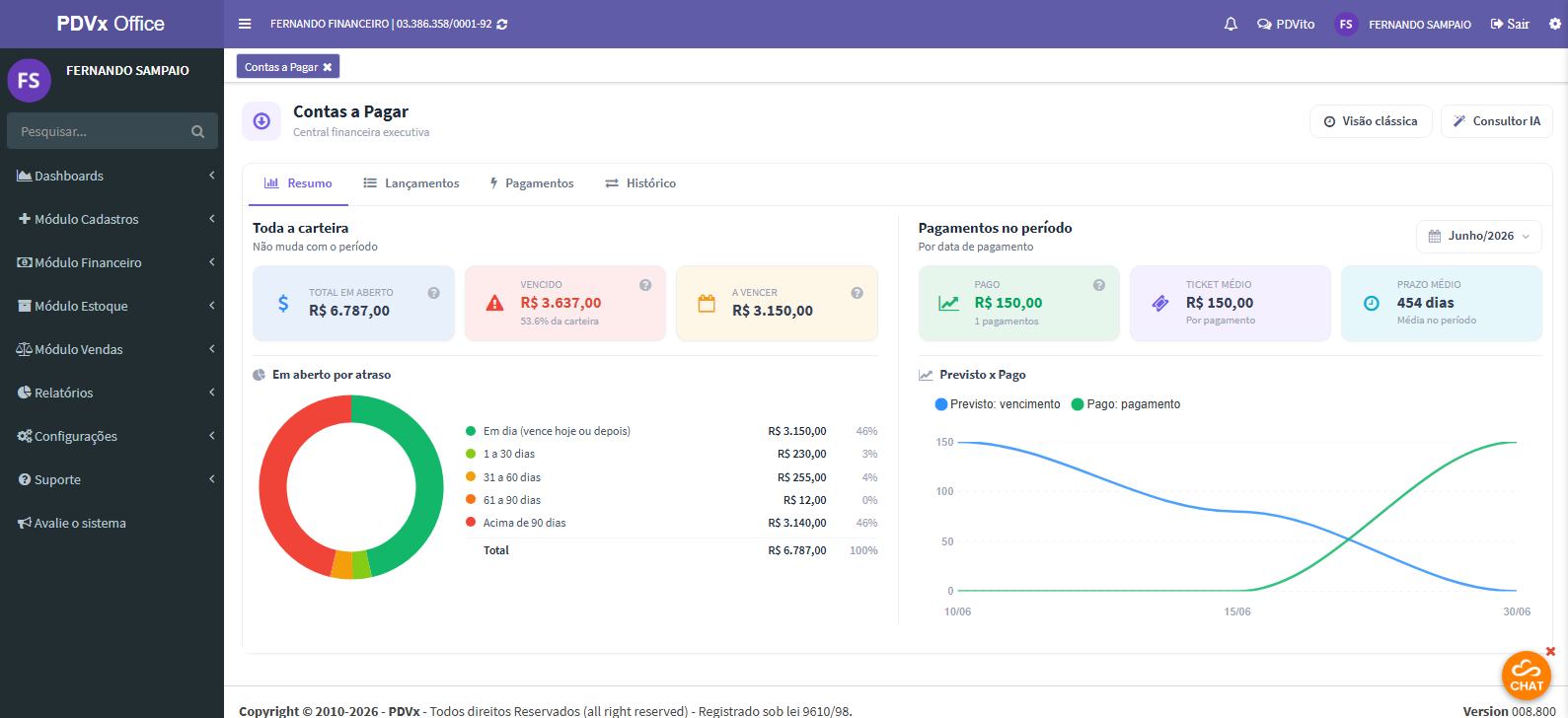Focus the Pesquisar search field
Screen dimensions: 1568x718
pos(99,131)
